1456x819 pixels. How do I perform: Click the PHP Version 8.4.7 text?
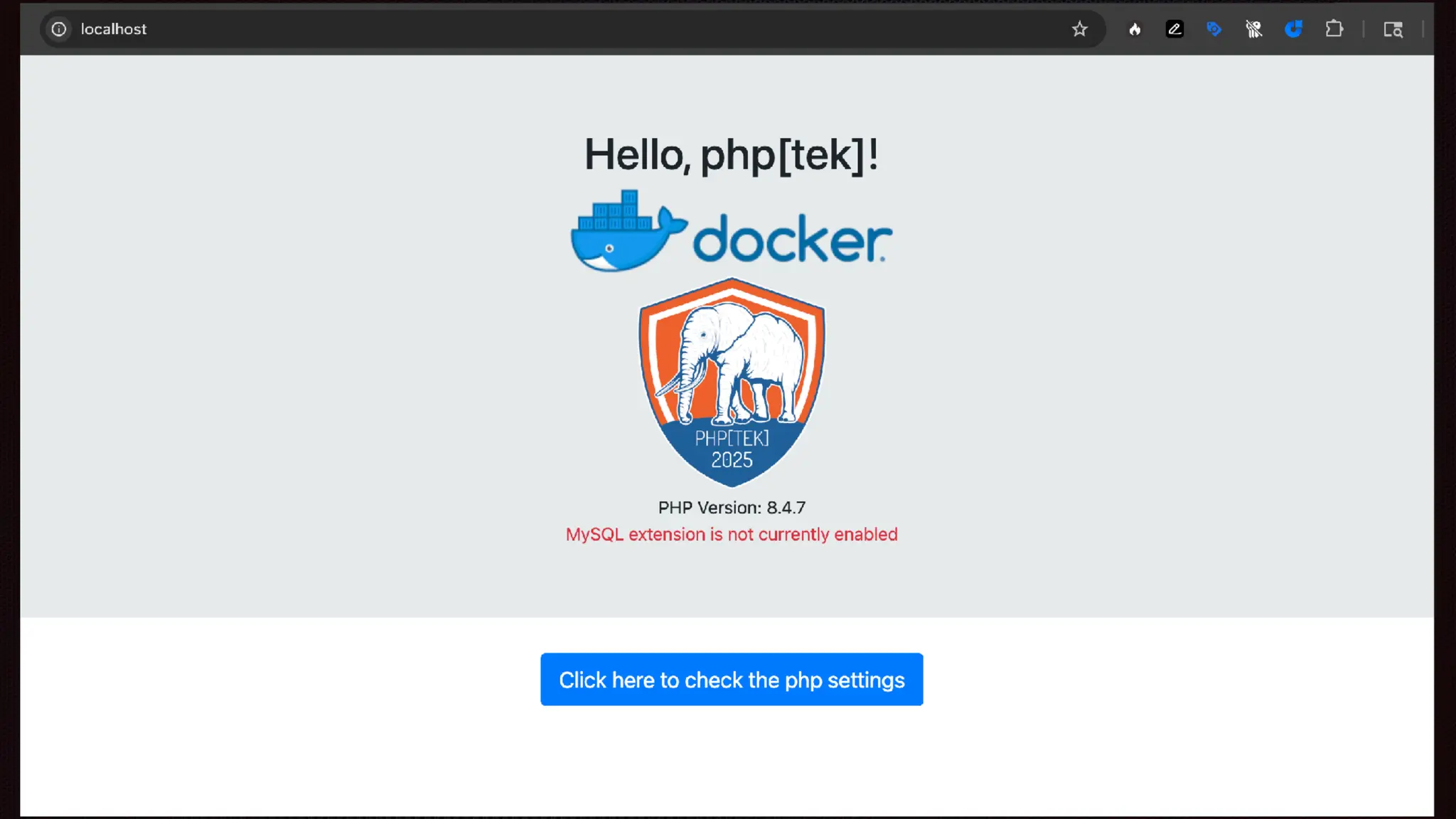click(732, 508)
